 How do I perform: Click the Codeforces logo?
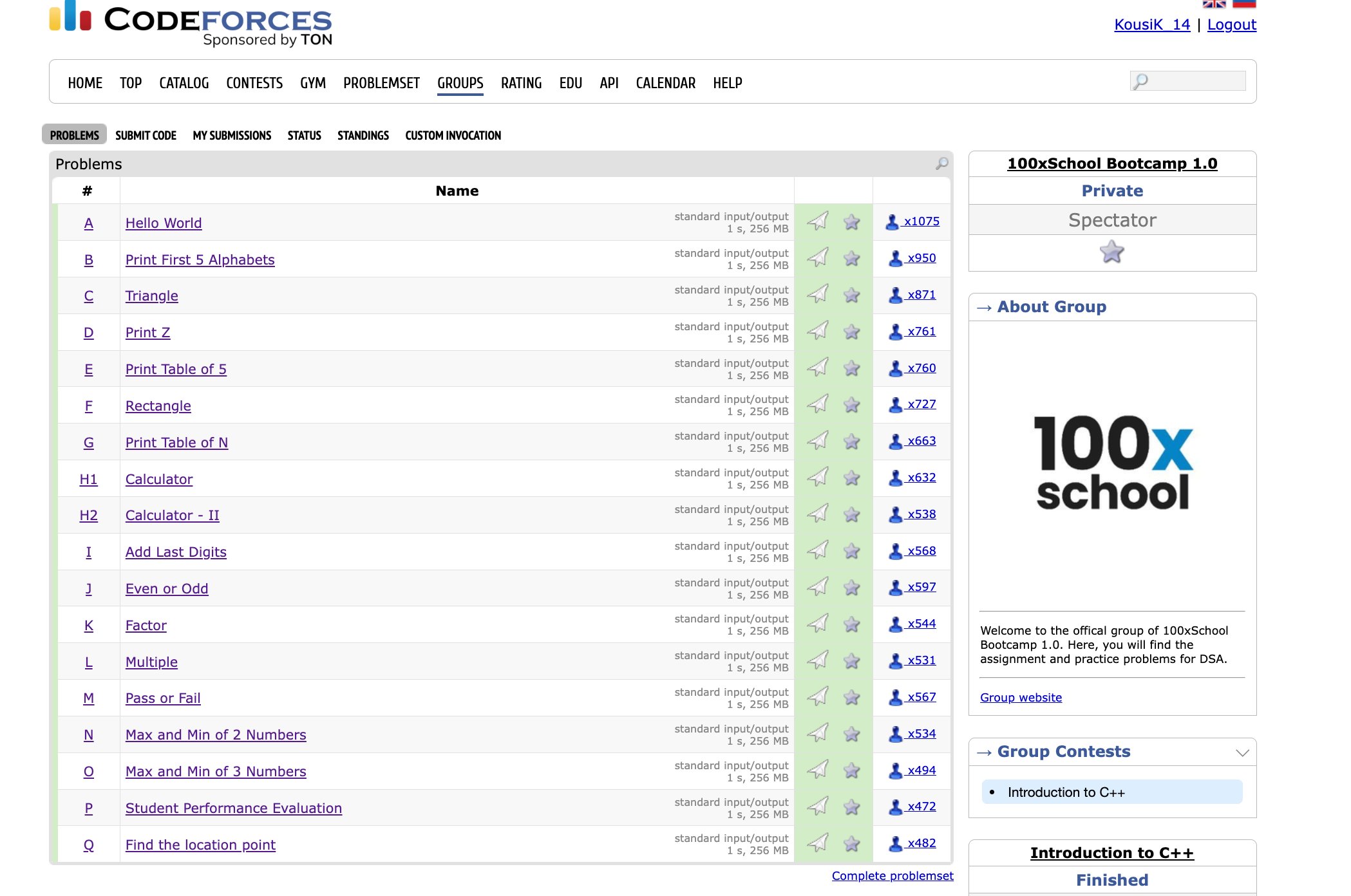click(x=191, y=23)
